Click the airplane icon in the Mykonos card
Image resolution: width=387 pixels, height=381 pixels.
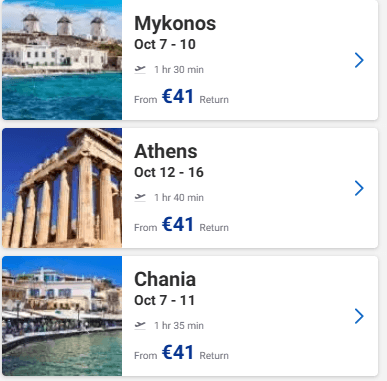[x=140, y=69]
